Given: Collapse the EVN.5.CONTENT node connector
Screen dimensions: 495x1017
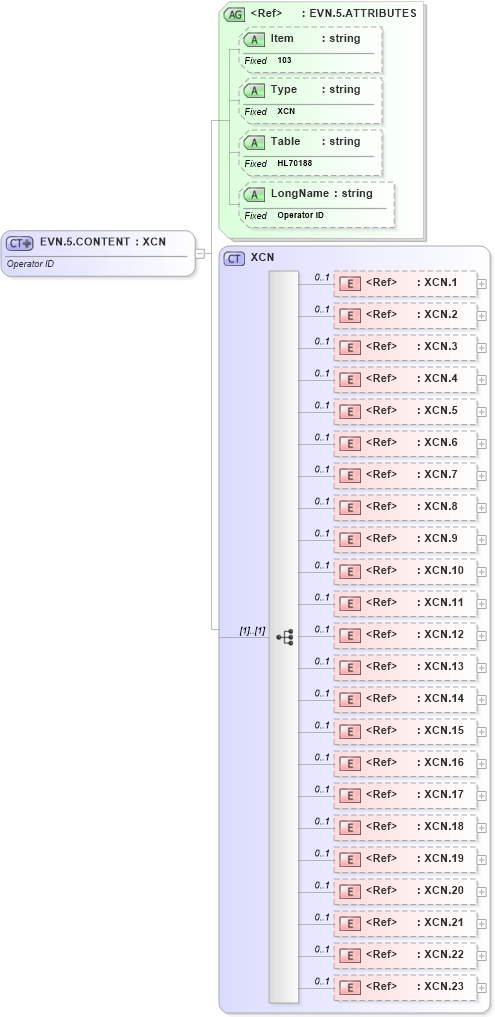Looking at the screenshot, I should [200, 254].
